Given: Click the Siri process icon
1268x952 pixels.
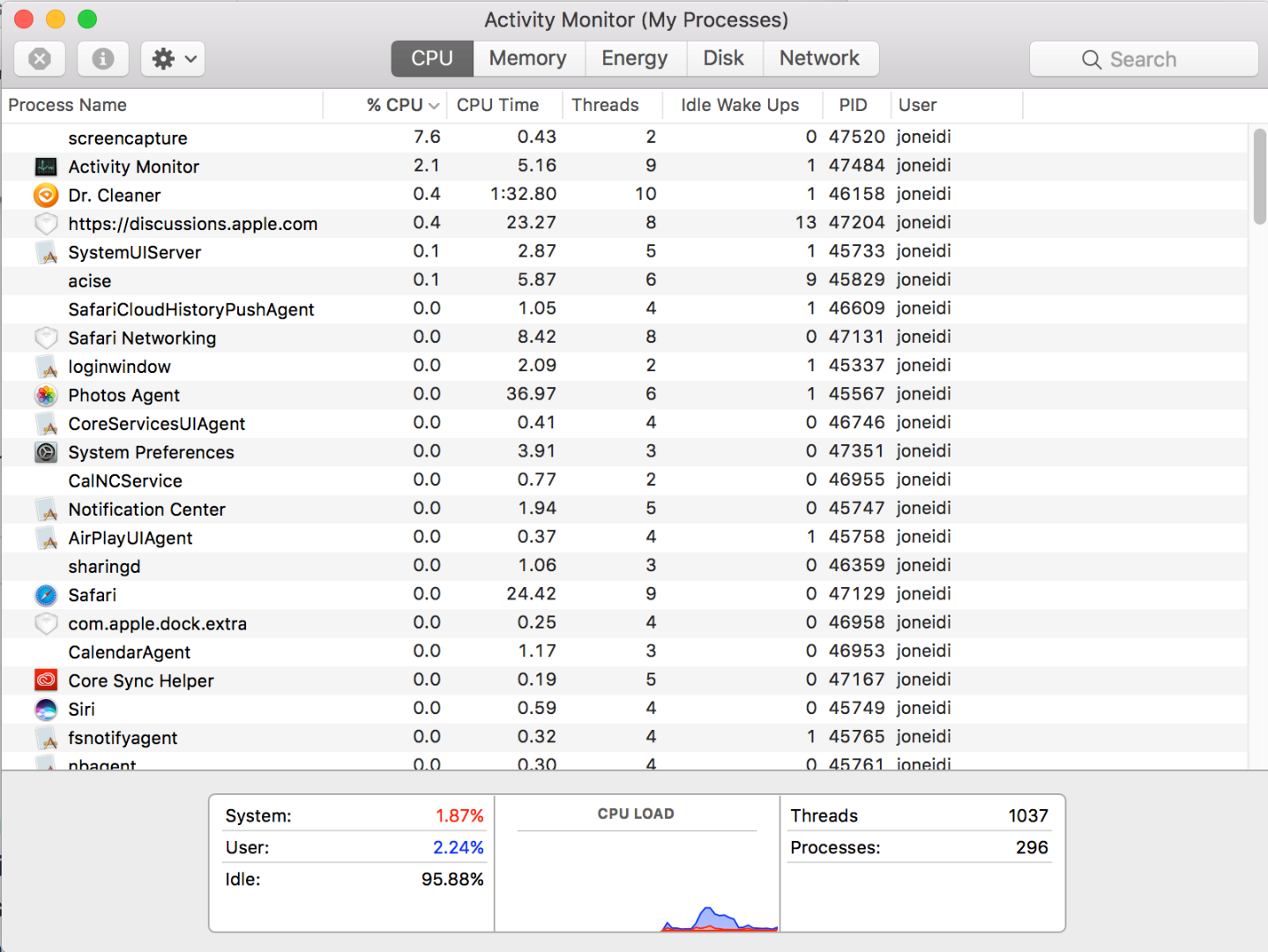Looking at the screenshot, I should pyautogui.click(x=45, y=709).
